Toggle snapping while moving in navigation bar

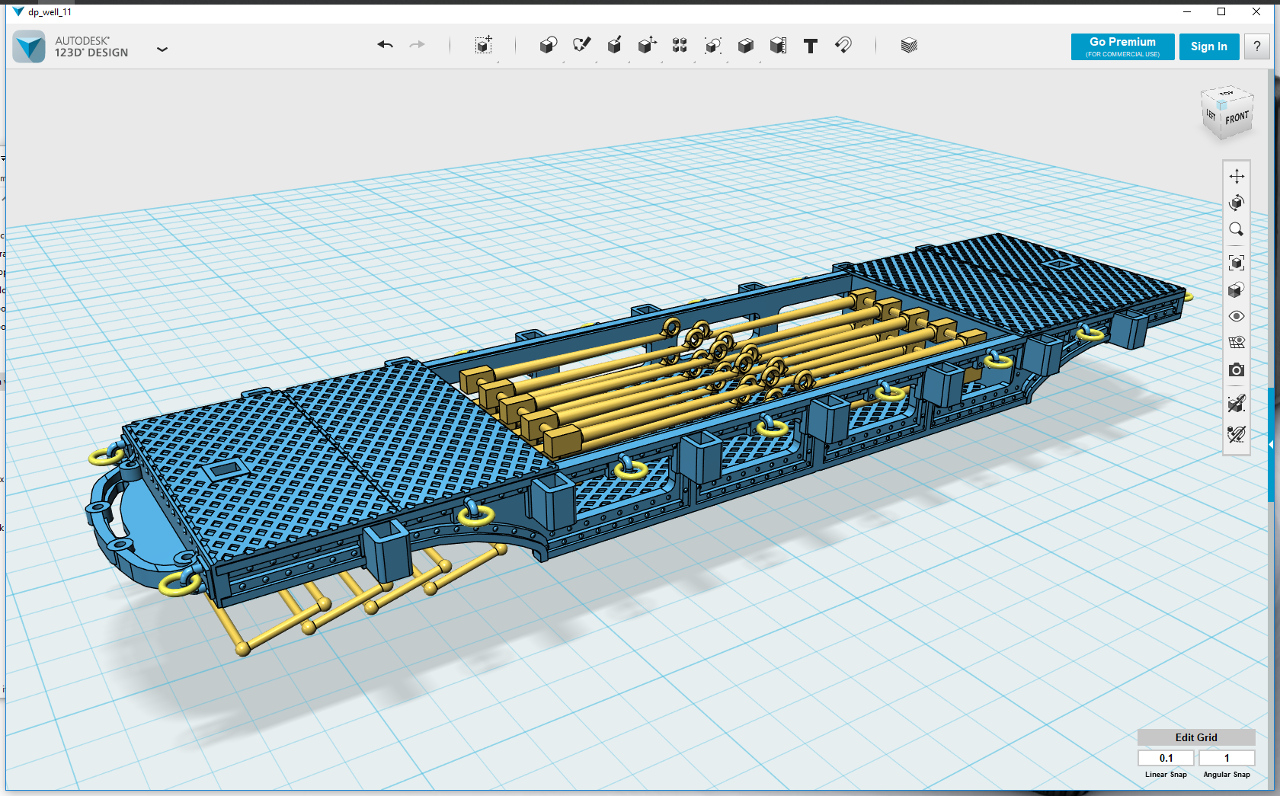pyautogui.click(x=1237, y=434)
